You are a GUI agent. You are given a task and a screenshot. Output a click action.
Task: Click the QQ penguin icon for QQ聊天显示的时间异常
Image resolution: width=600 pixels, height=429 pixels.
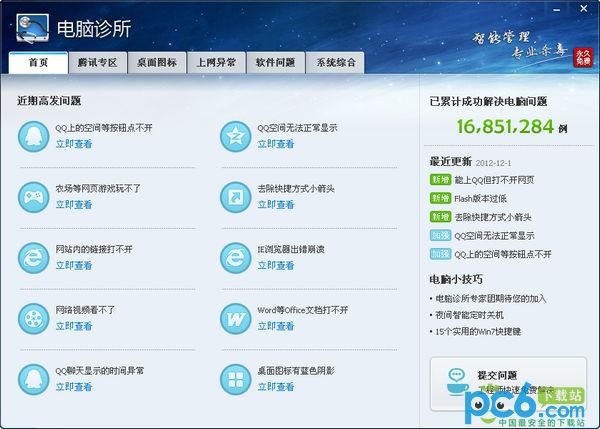(34, 379)
